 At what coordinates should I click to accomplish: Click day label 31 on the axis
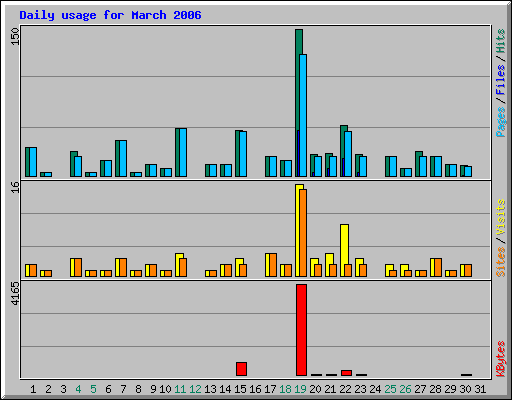pyautogui.click(x=480, y=389)
